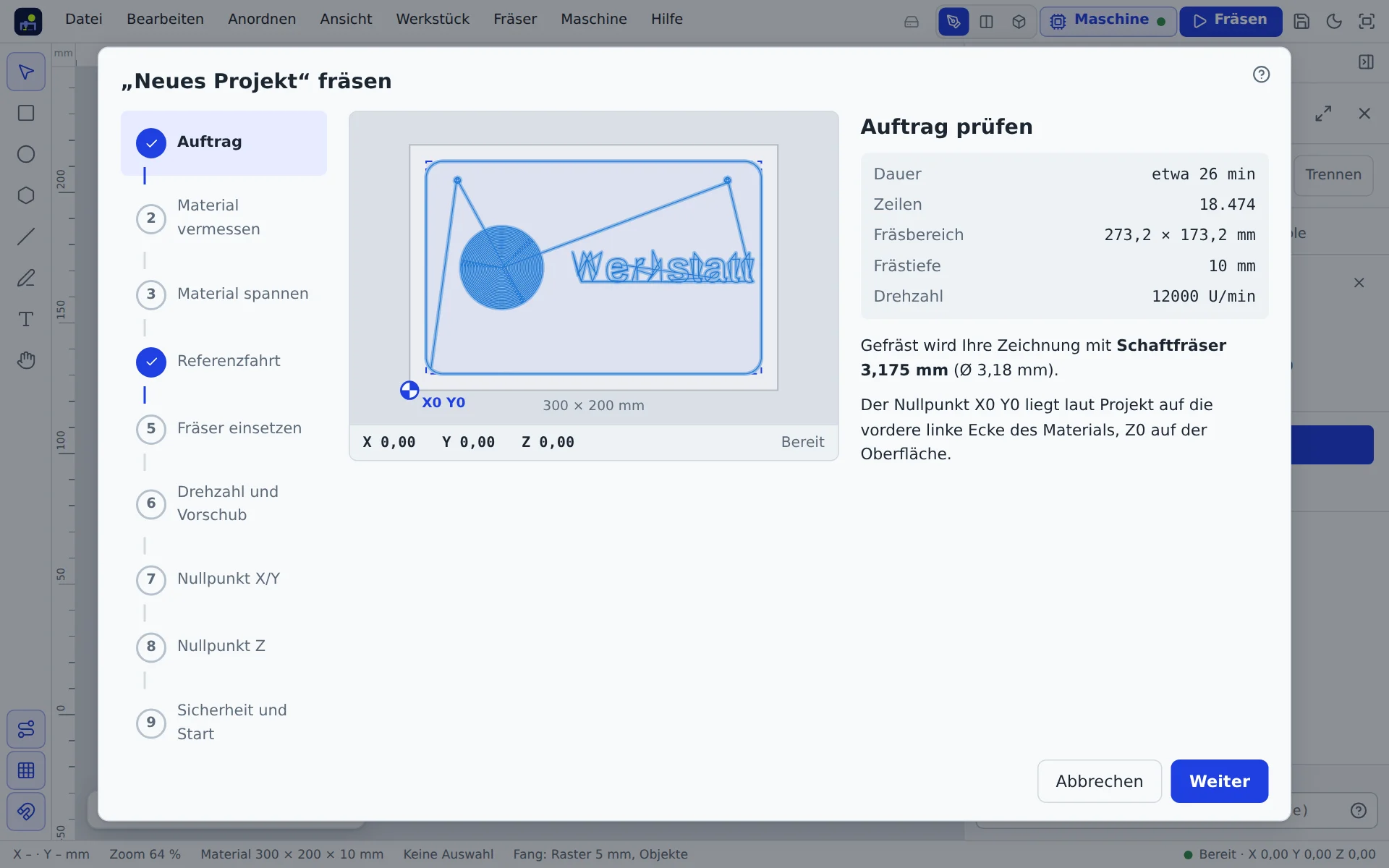Select the text tool
The image size is (1389, 868).
coord(26,319)
